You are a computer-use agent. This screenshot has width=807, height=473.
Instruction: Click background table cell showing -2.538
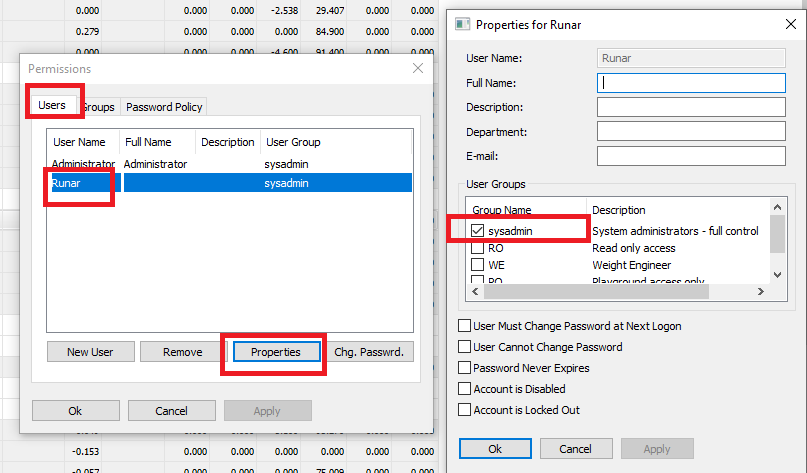286,10
